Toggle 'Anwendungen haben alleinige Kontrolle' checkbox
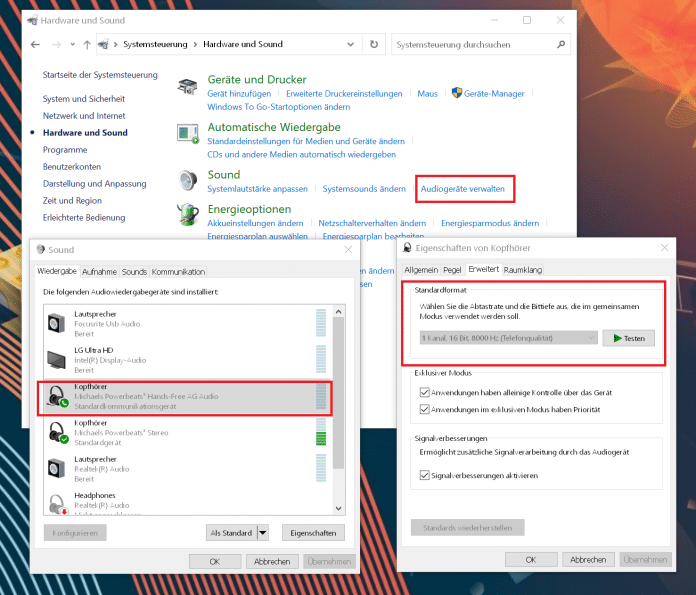Viewport: 696px width, 595px height. [424, 392]
